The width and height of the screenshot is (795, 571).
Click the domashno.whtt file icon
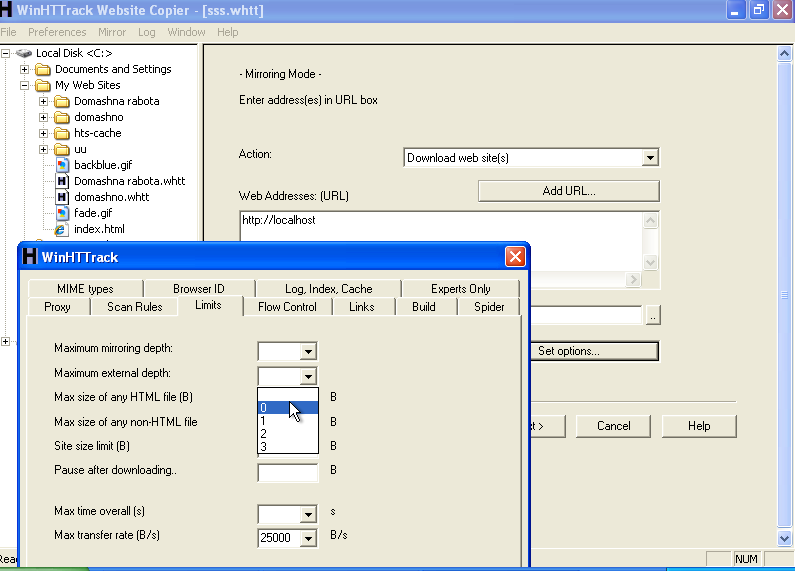[x=62, y=197]
